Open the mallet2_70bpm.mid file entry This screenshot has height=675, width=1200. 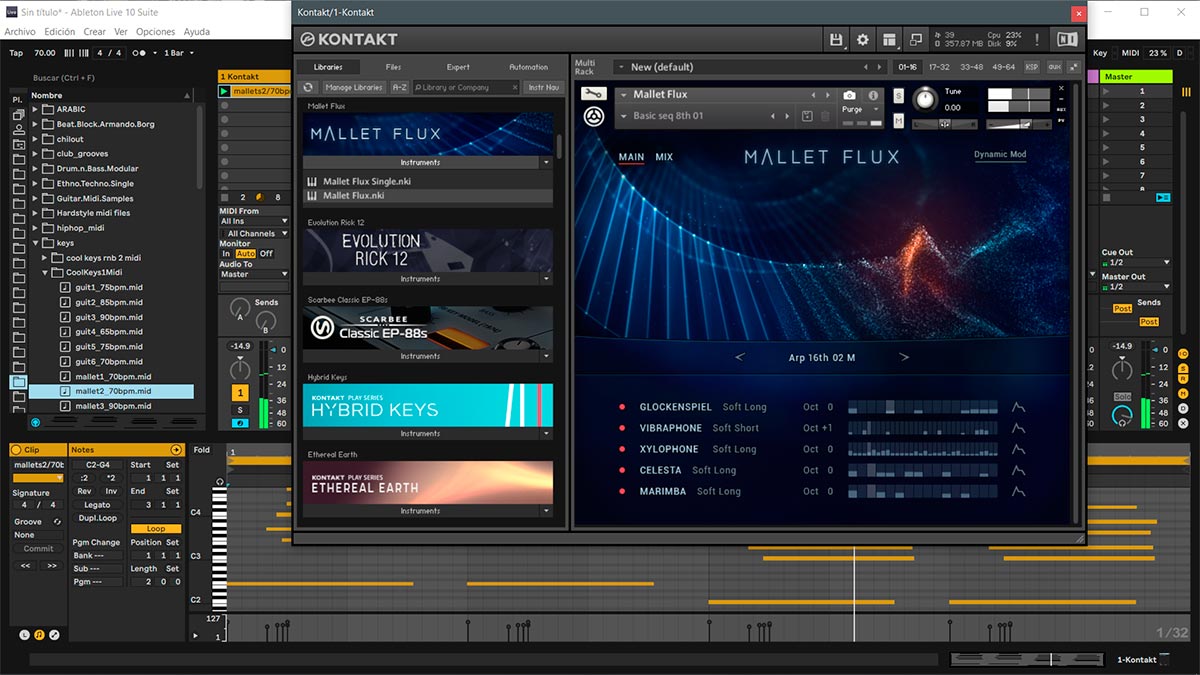[x=112, y=392]
